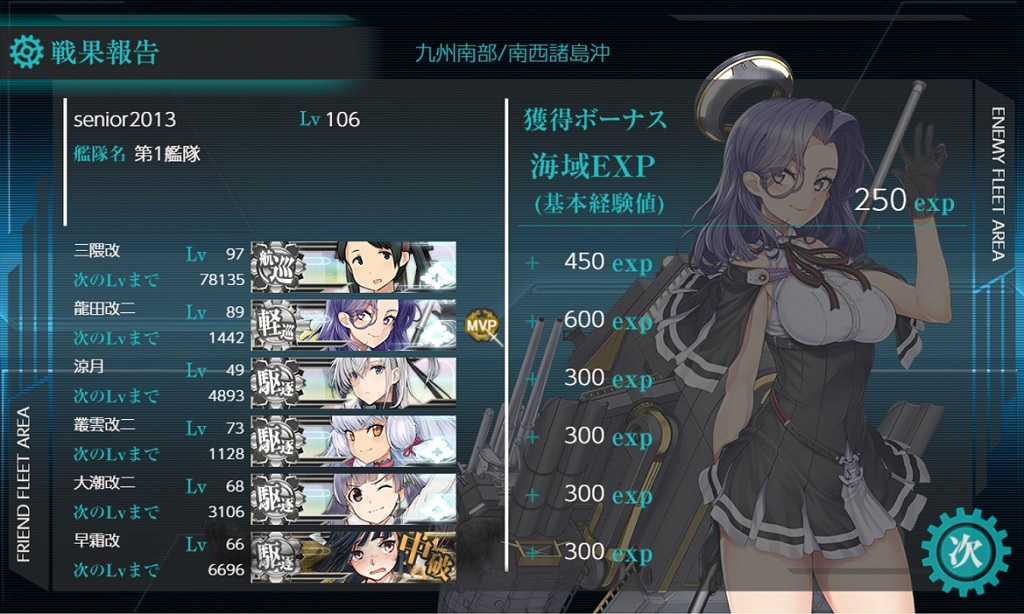Click the 航巡 class badge on 三隈改
1024x614 pixels.
tap(278, 267)
